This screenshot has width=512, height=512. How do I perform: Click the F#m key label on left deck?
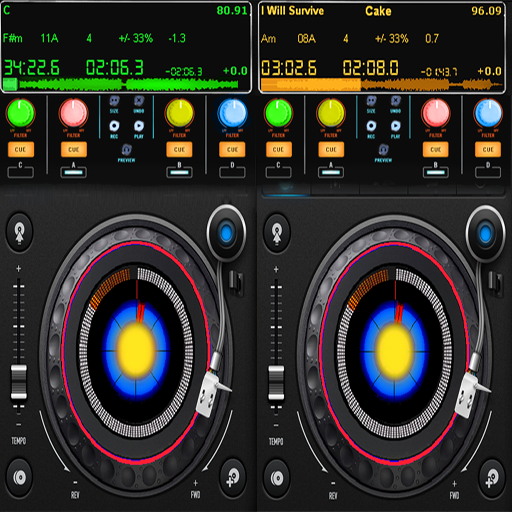point(13,38)
